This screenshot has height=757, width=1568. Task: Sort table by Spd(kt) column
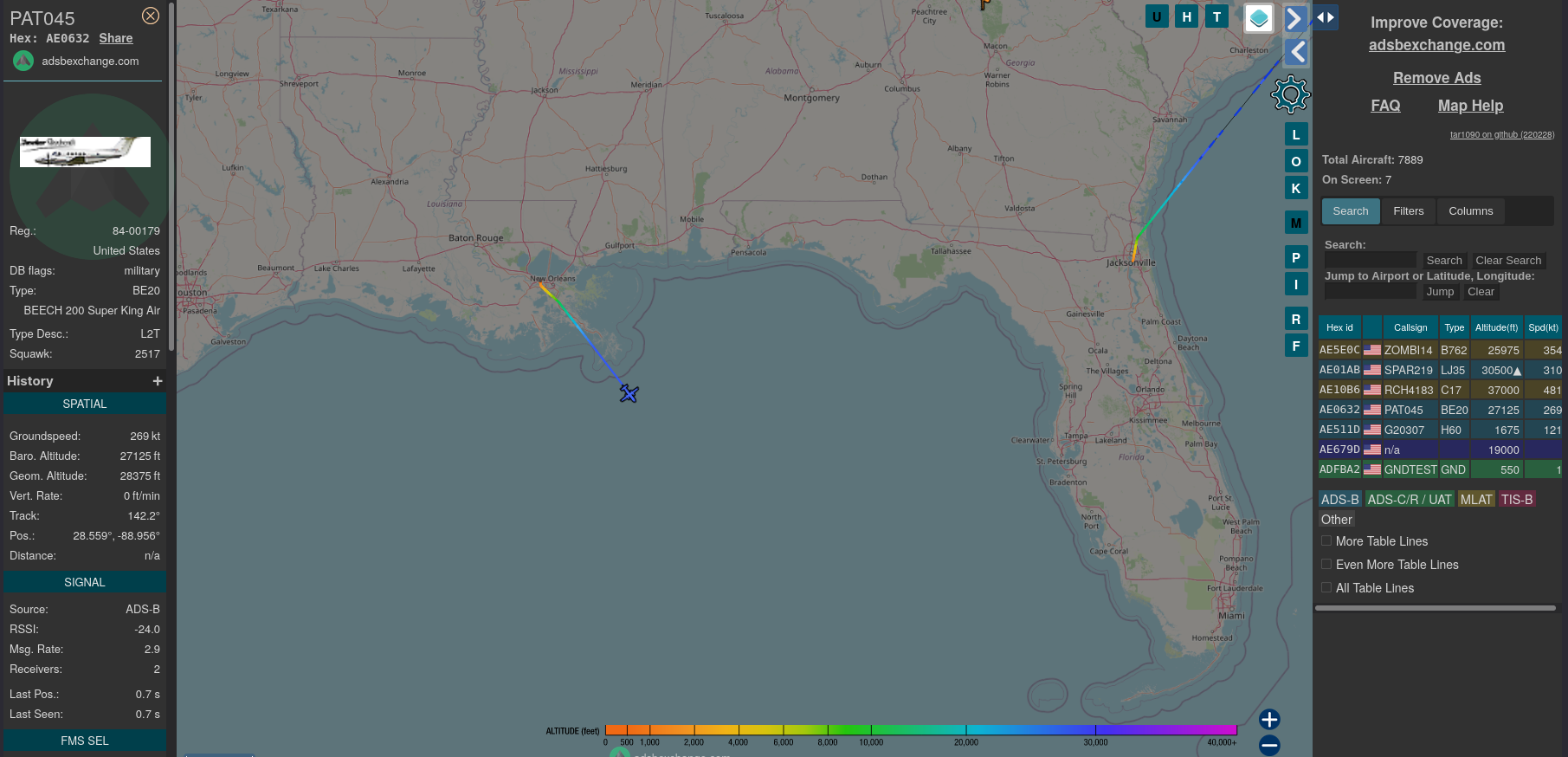coord(1543,327)
